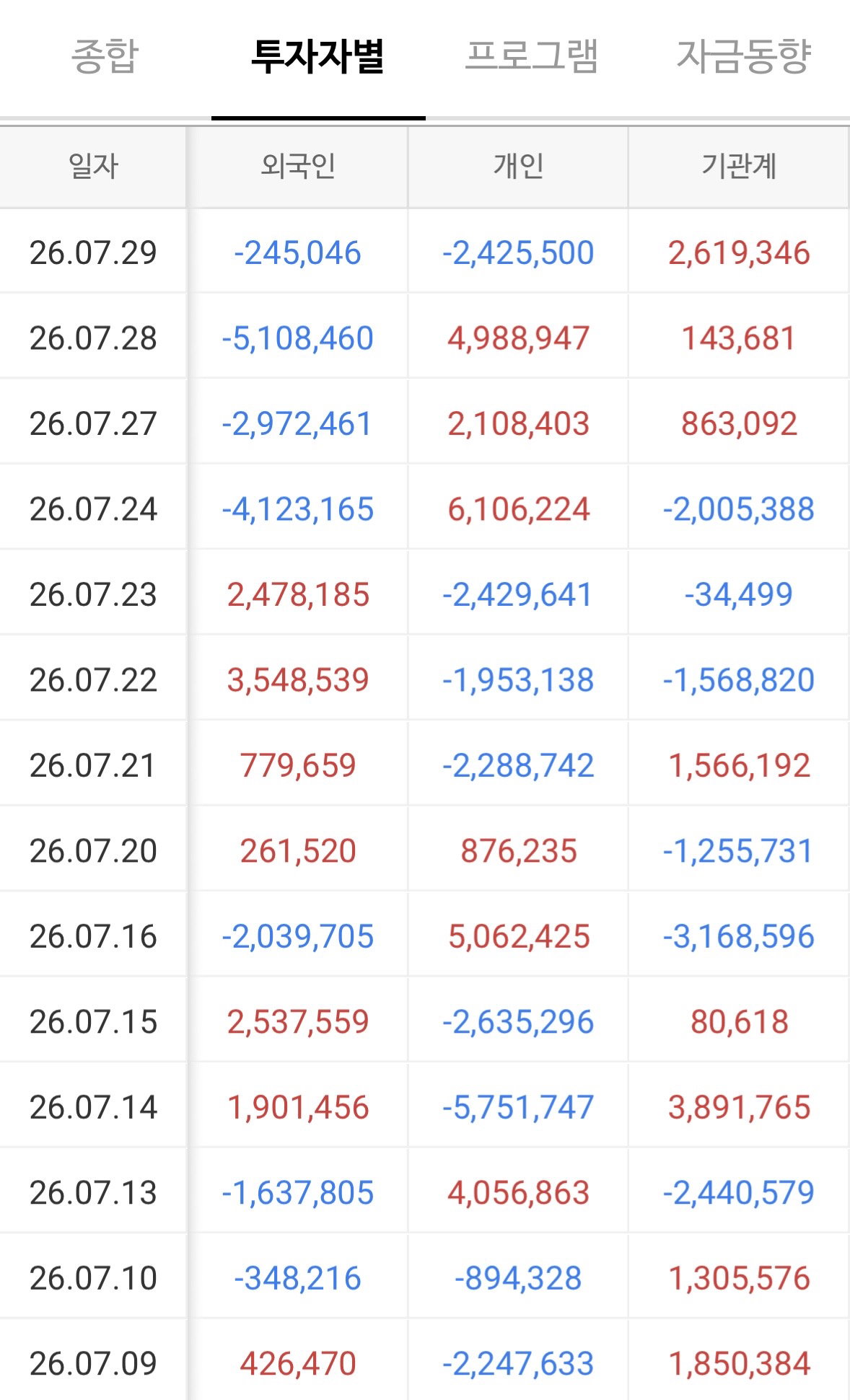
Task: Open the 프로그램 tab
Action: (x=532, y=56)
